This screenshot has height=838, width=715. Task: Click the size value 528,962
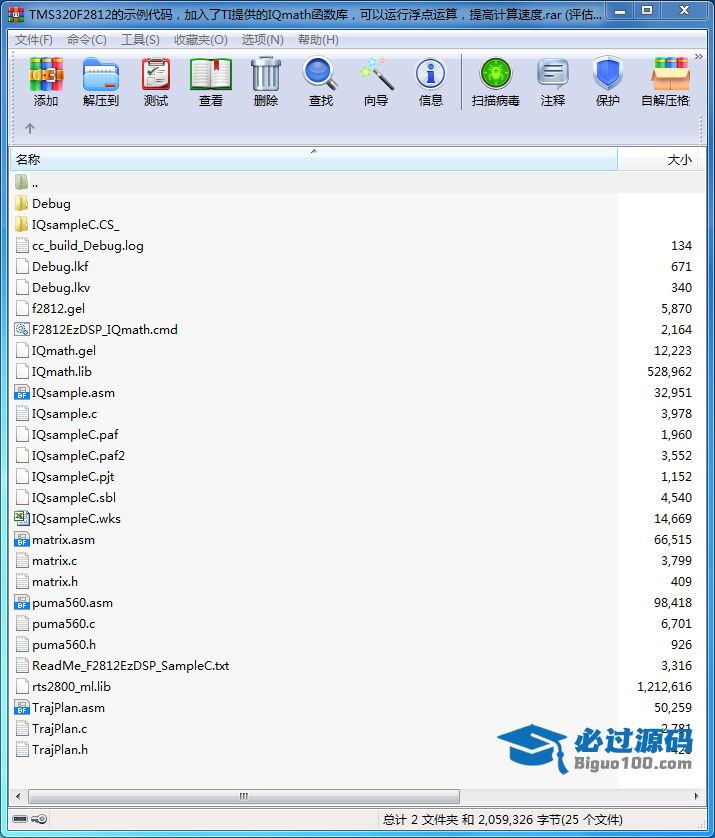pyautogui.click(x=669, y=371)
